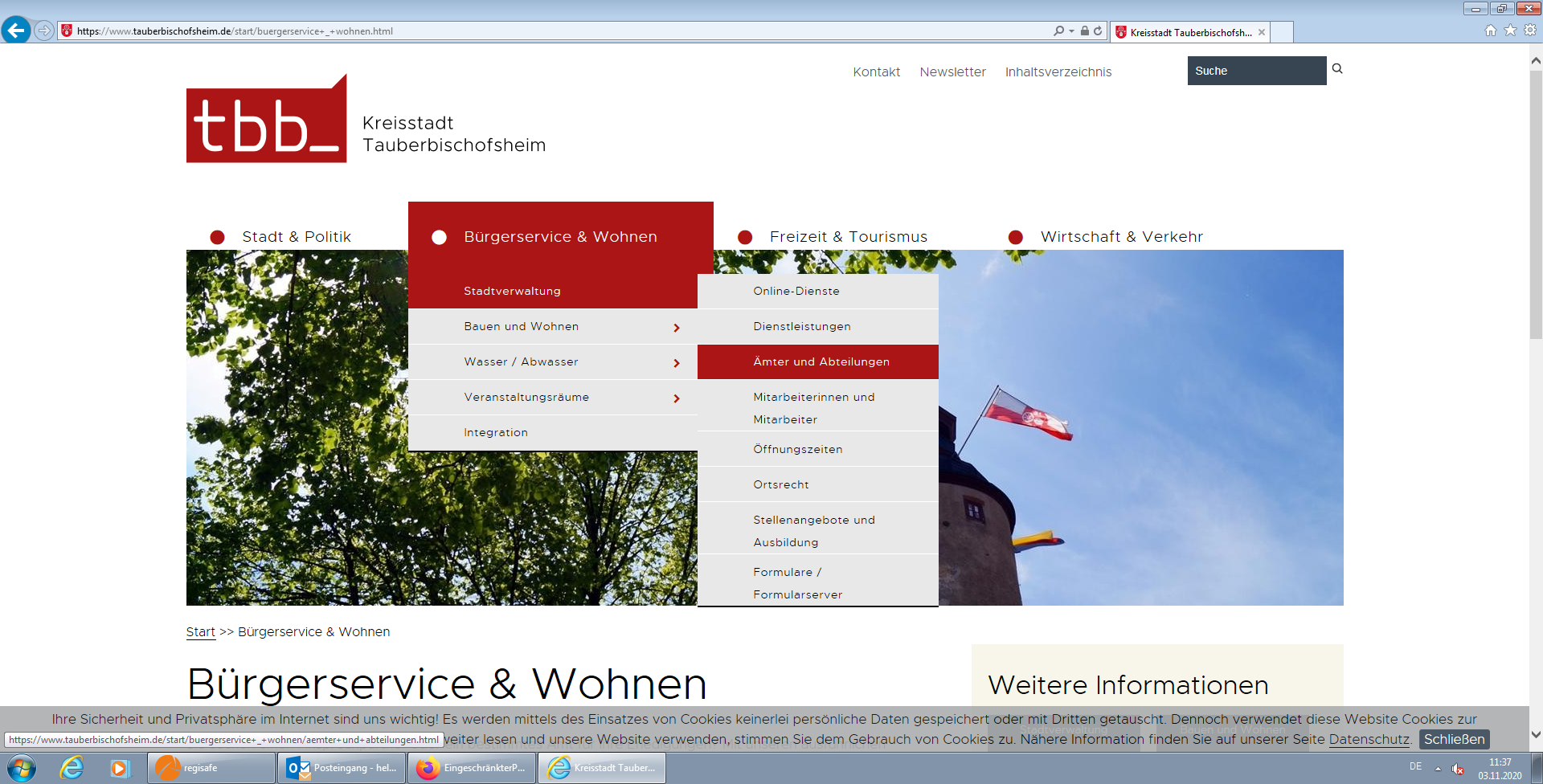
Task: Open the browser home icon
Action: point(1491,31)
